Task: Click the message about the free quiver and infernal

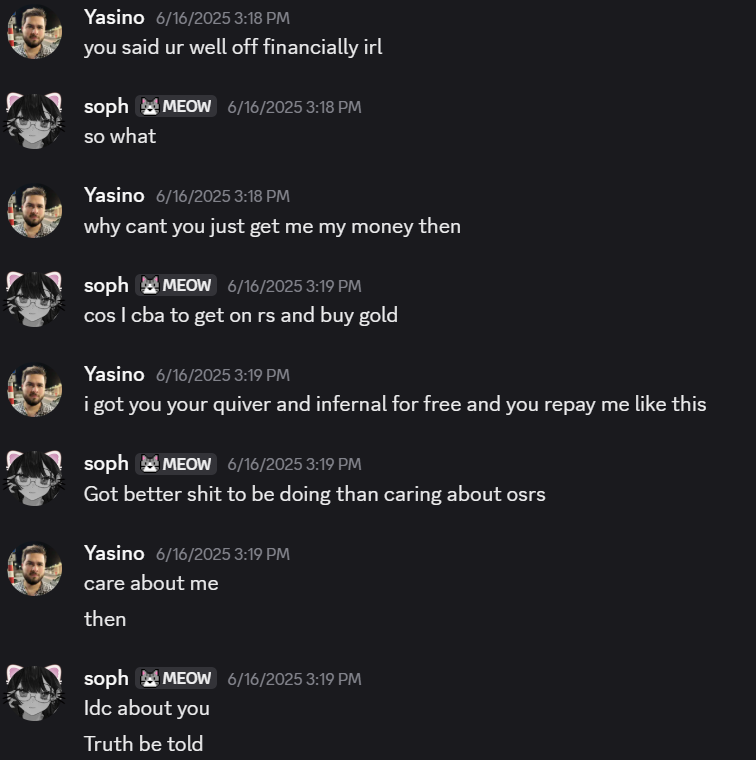Action: pyautogui.click(x=395, y=405)
